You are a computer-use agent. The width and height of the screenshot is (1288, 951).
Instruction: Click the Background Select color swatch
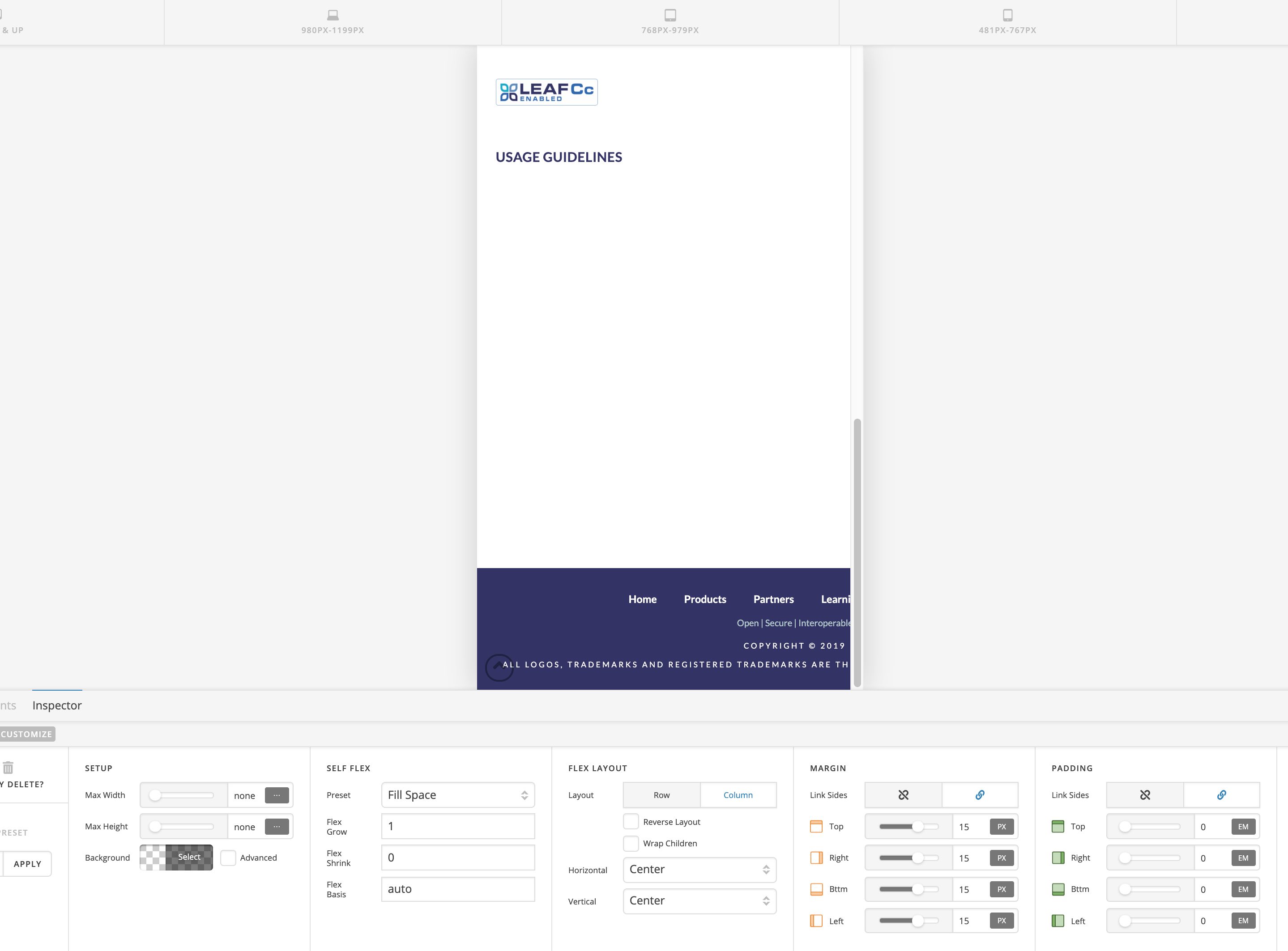tap(176, 857)
